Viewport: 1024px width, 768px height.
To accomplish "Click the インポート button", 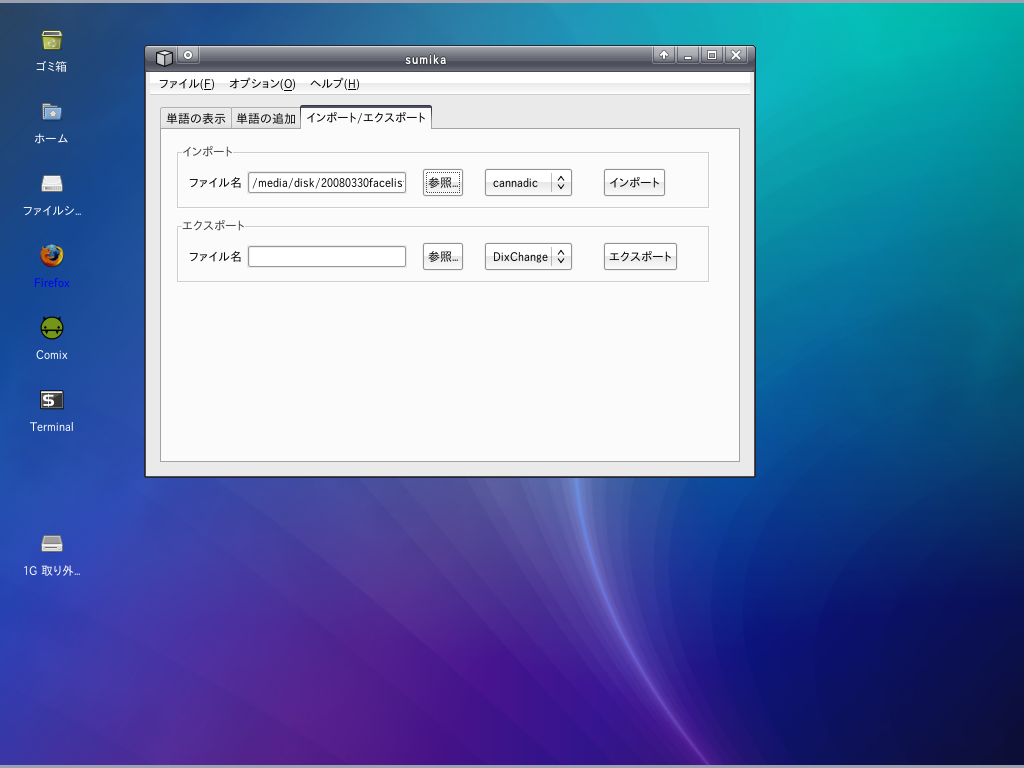I will click(634, 183).
